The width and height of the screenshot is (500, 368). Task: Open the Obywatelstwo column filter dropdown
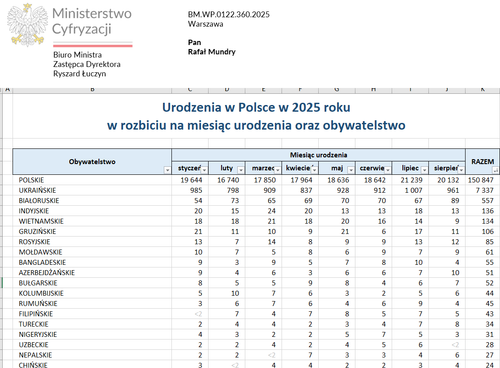[167, 170]
